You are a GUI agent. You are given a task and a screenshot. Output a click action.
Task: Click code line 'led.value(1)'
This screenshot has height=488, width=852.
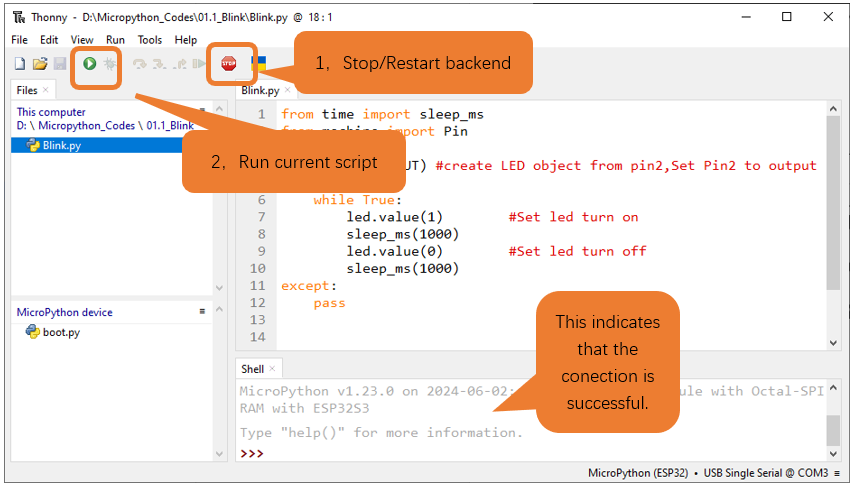[394, 217]
